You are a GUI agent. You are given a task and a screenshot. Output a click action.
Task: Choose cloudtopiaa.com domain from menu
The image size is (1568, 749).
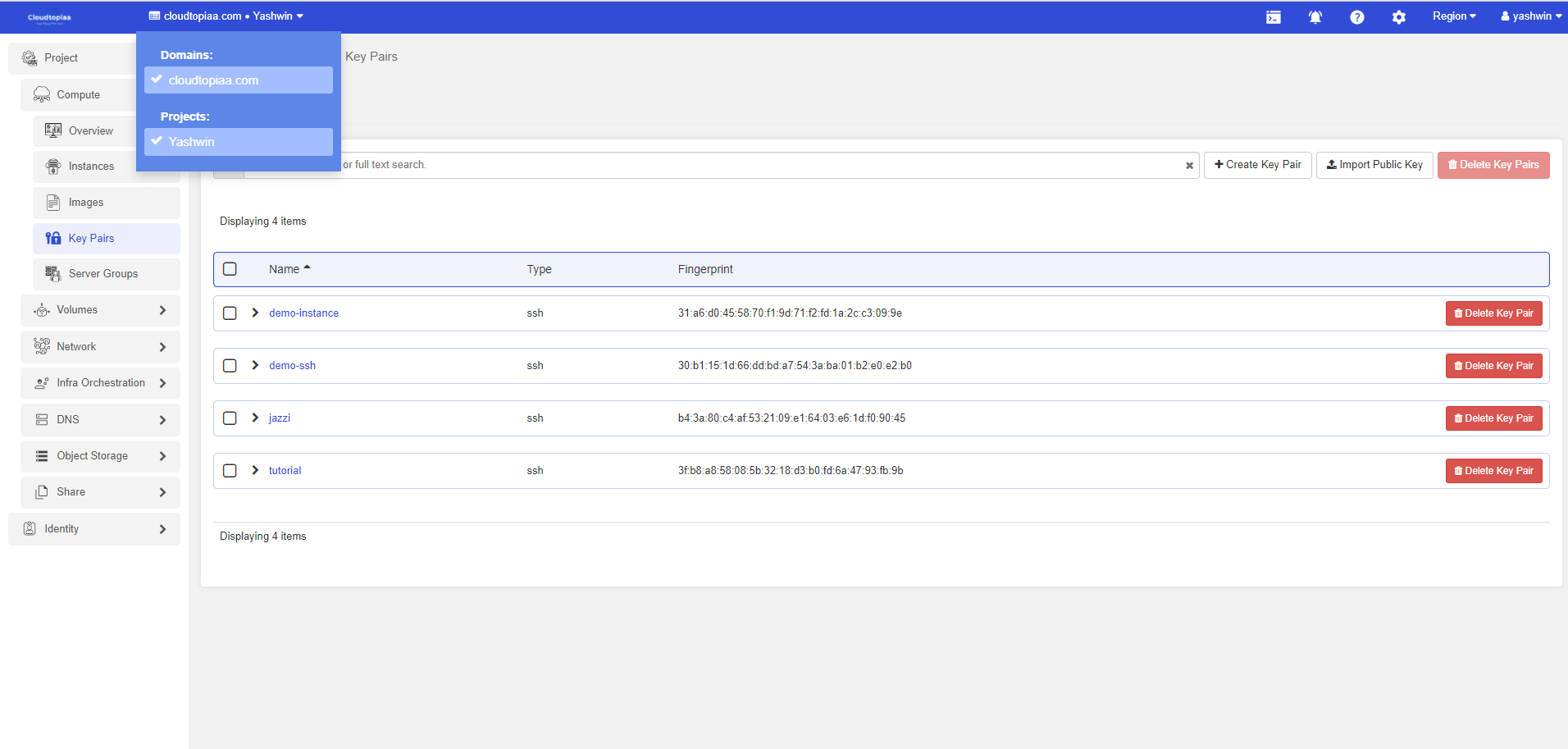[x=239, y=80]
